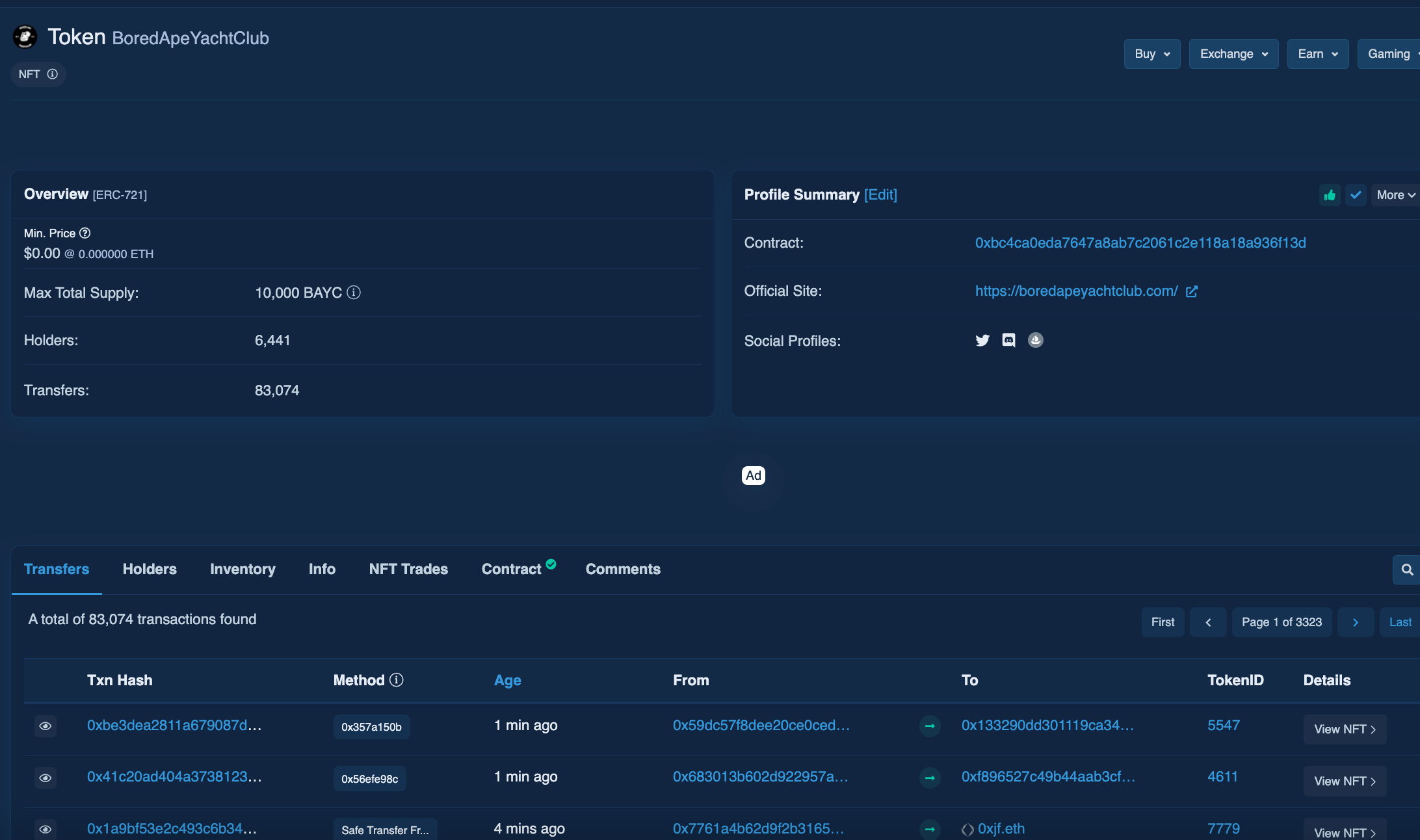This screenshot has width=1420, height=840.
Task: Open the 0xjf.eth recipient link
Action: click(1001, 828)
